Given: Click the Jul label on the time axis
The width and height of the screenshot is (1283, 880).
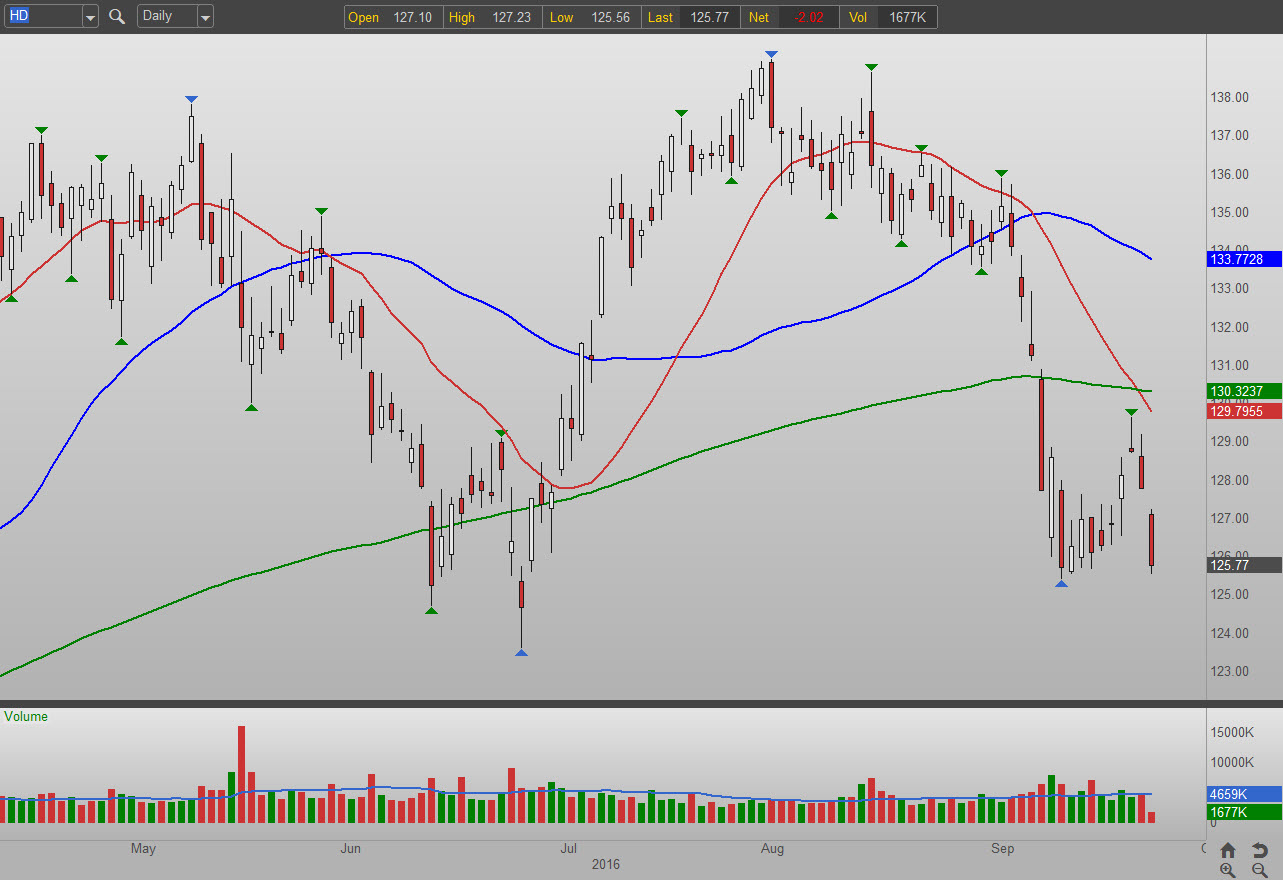Looking at the screenshot, I should [568, 849].
